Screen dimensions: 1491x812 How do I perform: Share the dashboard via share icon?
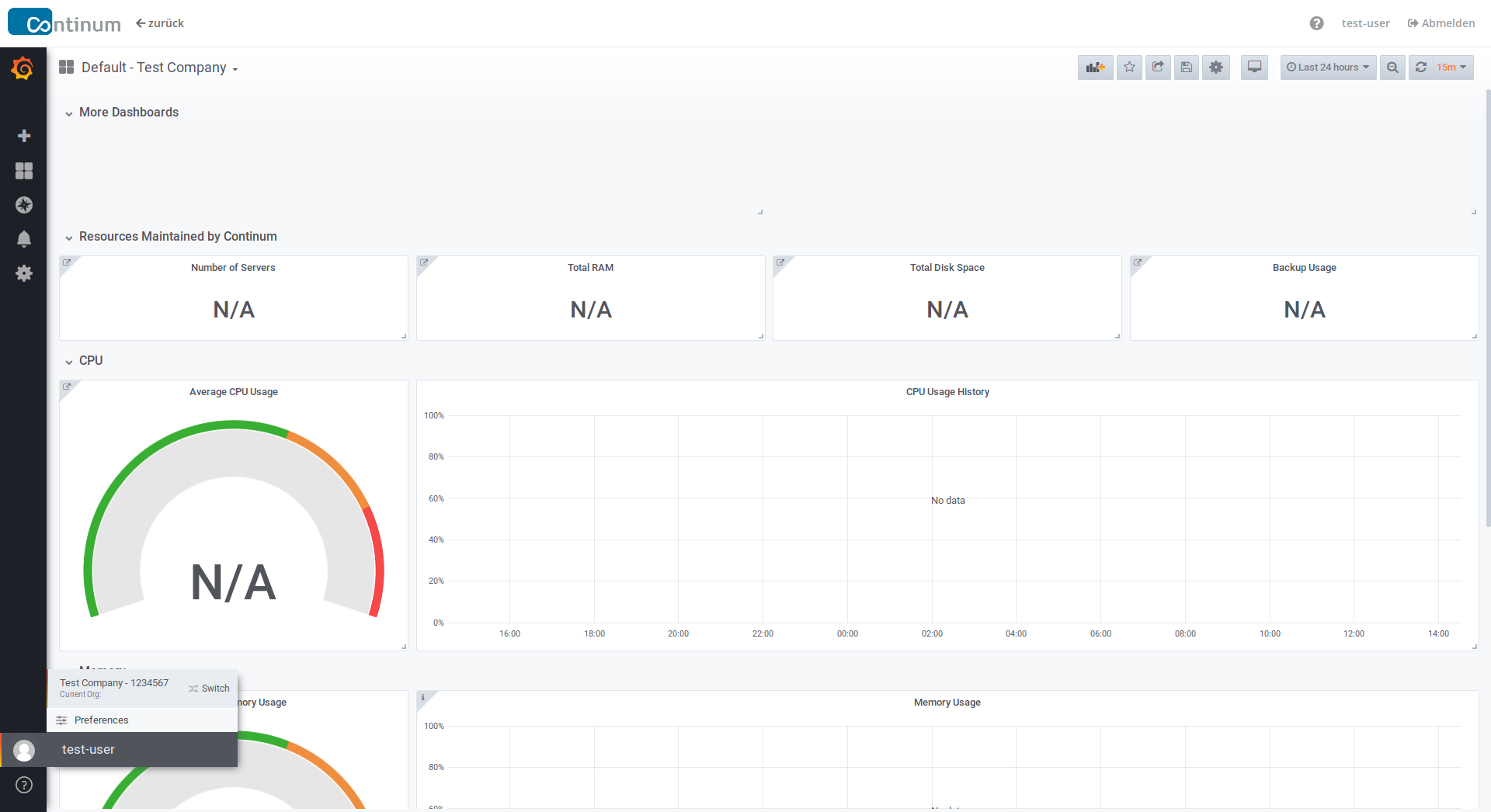click(x=1158, y=68)
